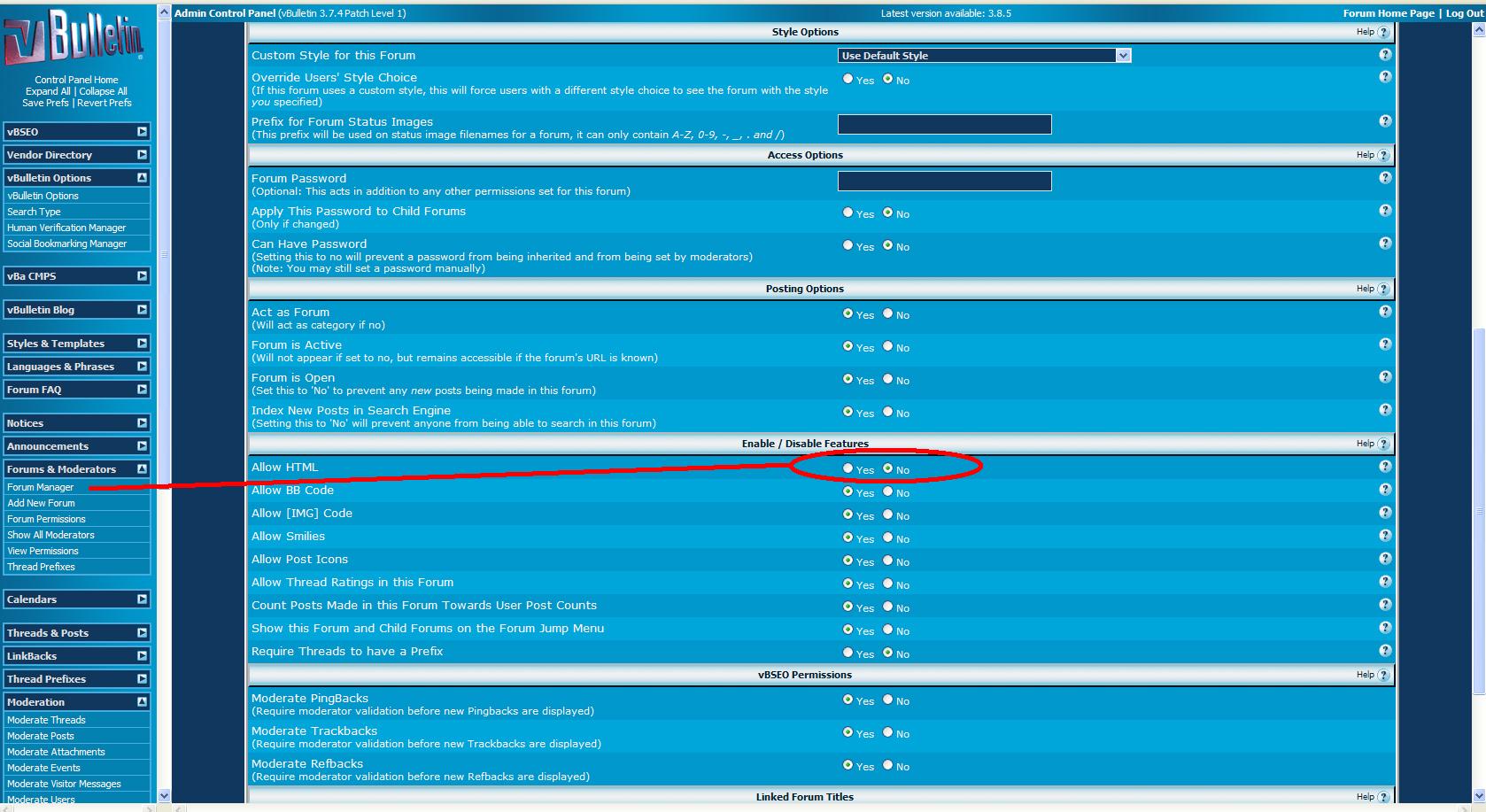Expand the Styles & Templates menu group
1486x812 pixels.
(142, 344)
